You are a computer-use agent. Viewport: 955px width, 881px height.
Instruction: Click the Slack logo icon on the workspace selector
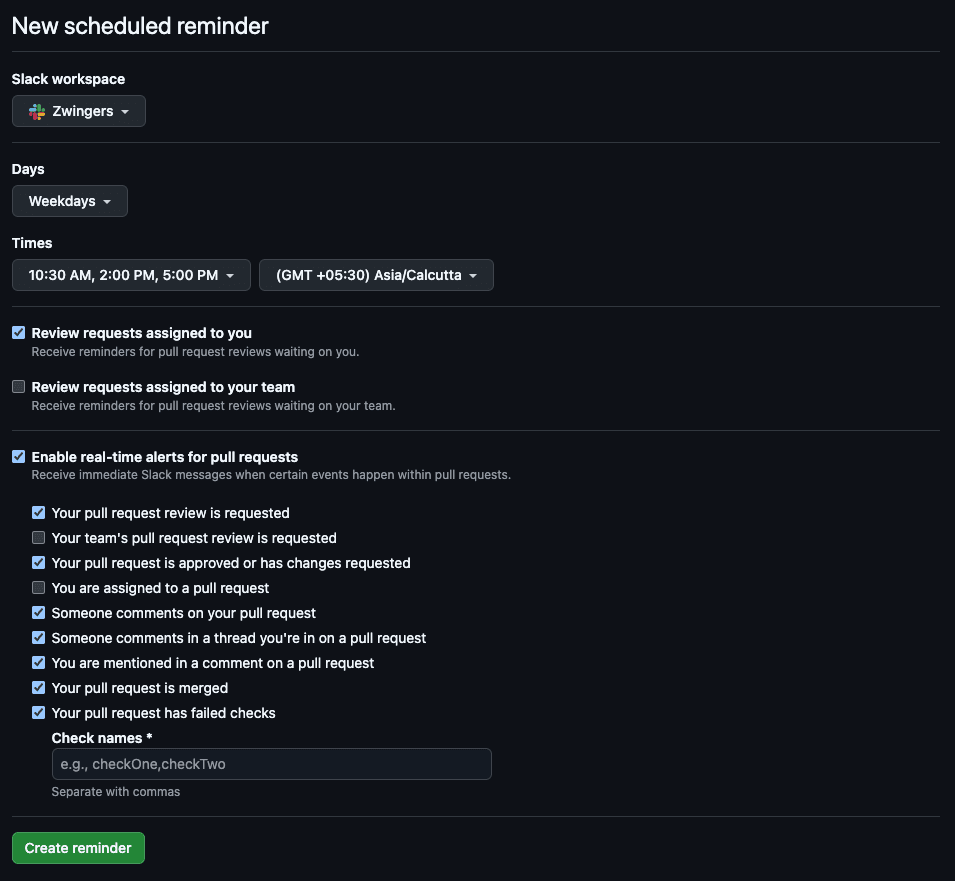(36, 110)
